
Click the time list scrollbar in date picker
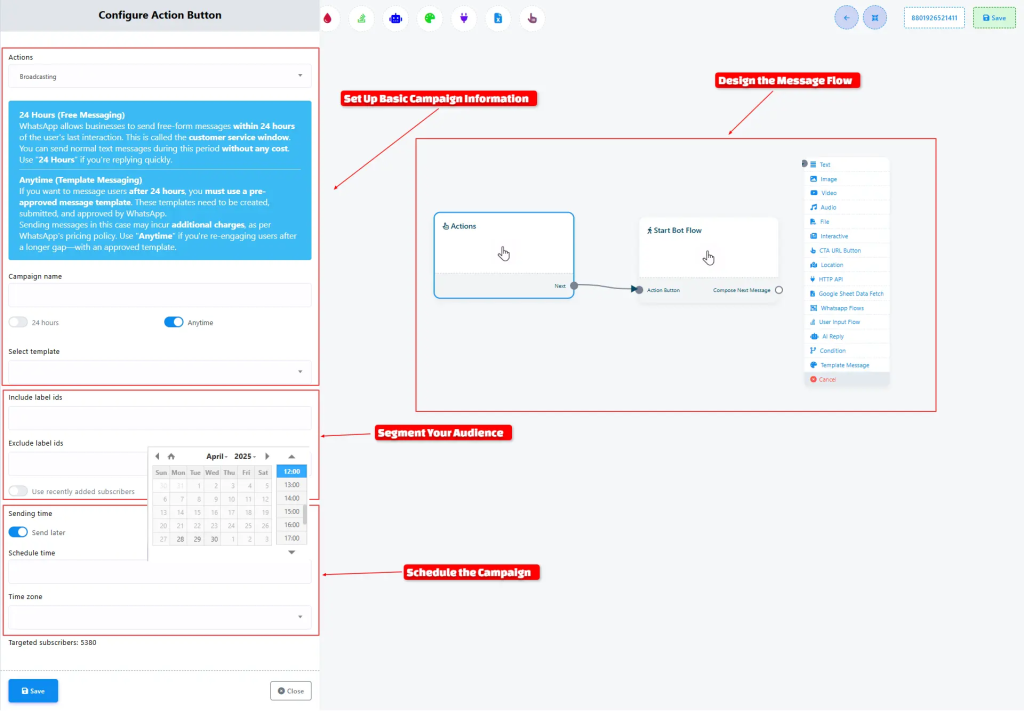[x=305, y=515]
